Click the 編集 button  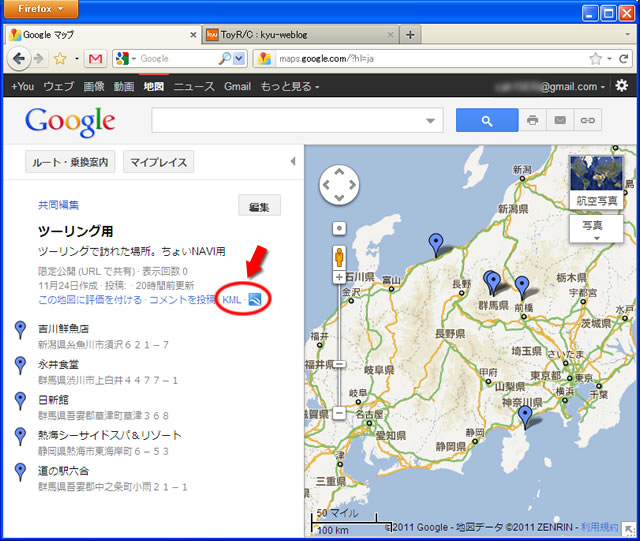(x=259, y=207)
